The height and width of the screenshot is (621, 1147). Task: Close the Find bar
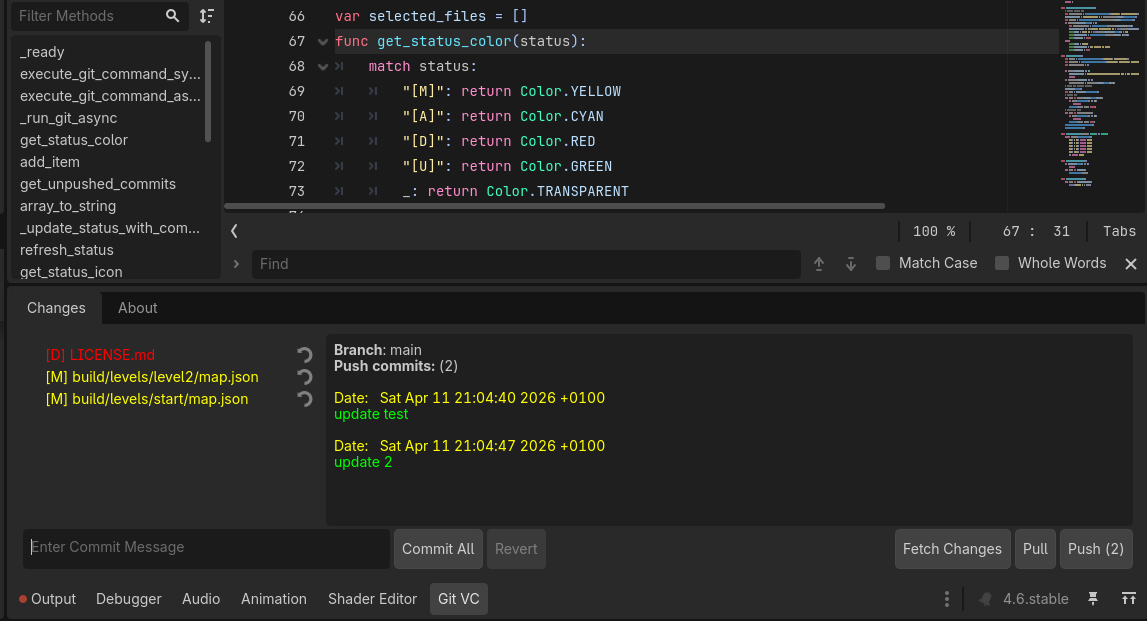pos(1131,264)
